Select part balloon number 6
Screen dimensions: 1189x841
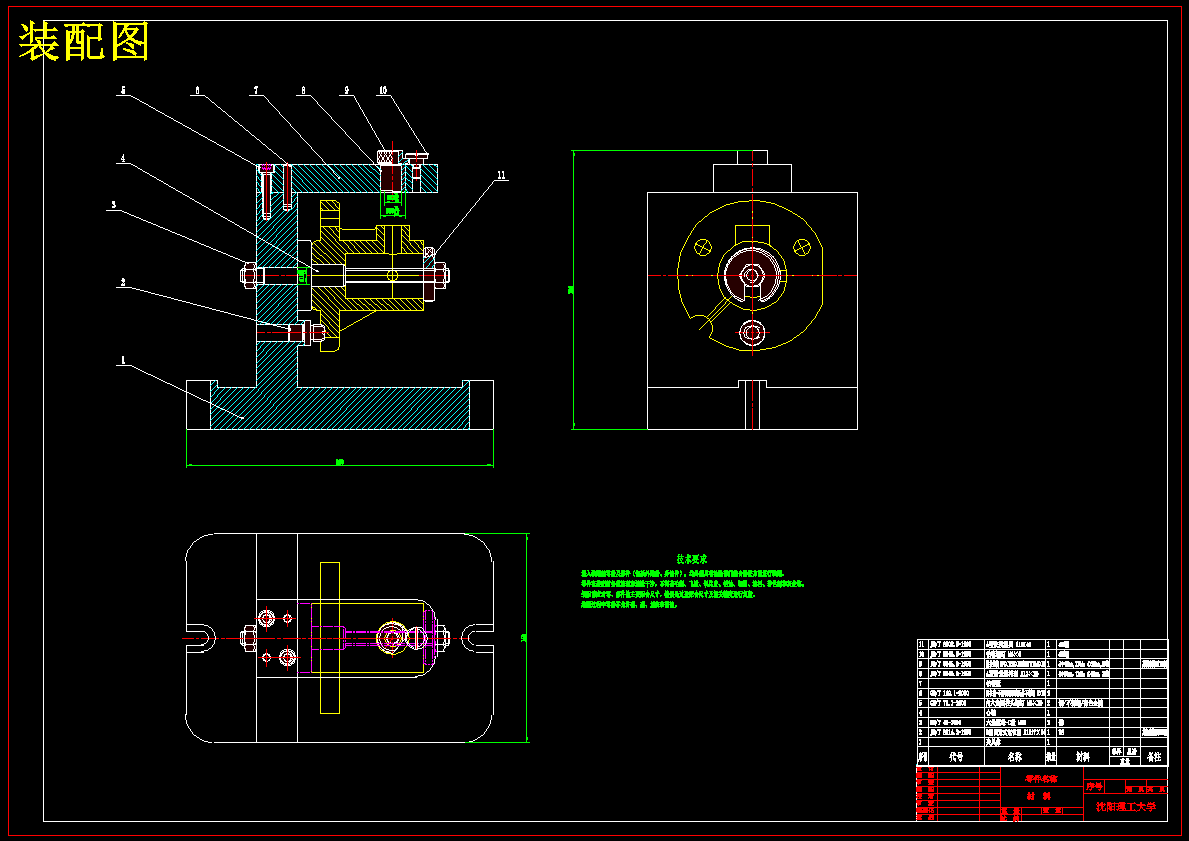click(197, 89)
